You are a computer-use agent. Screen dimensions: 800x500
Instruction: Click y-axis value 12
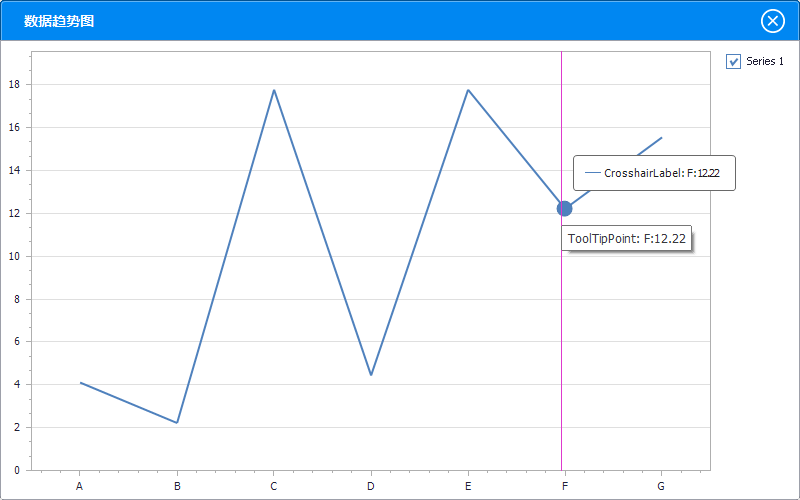14,213
